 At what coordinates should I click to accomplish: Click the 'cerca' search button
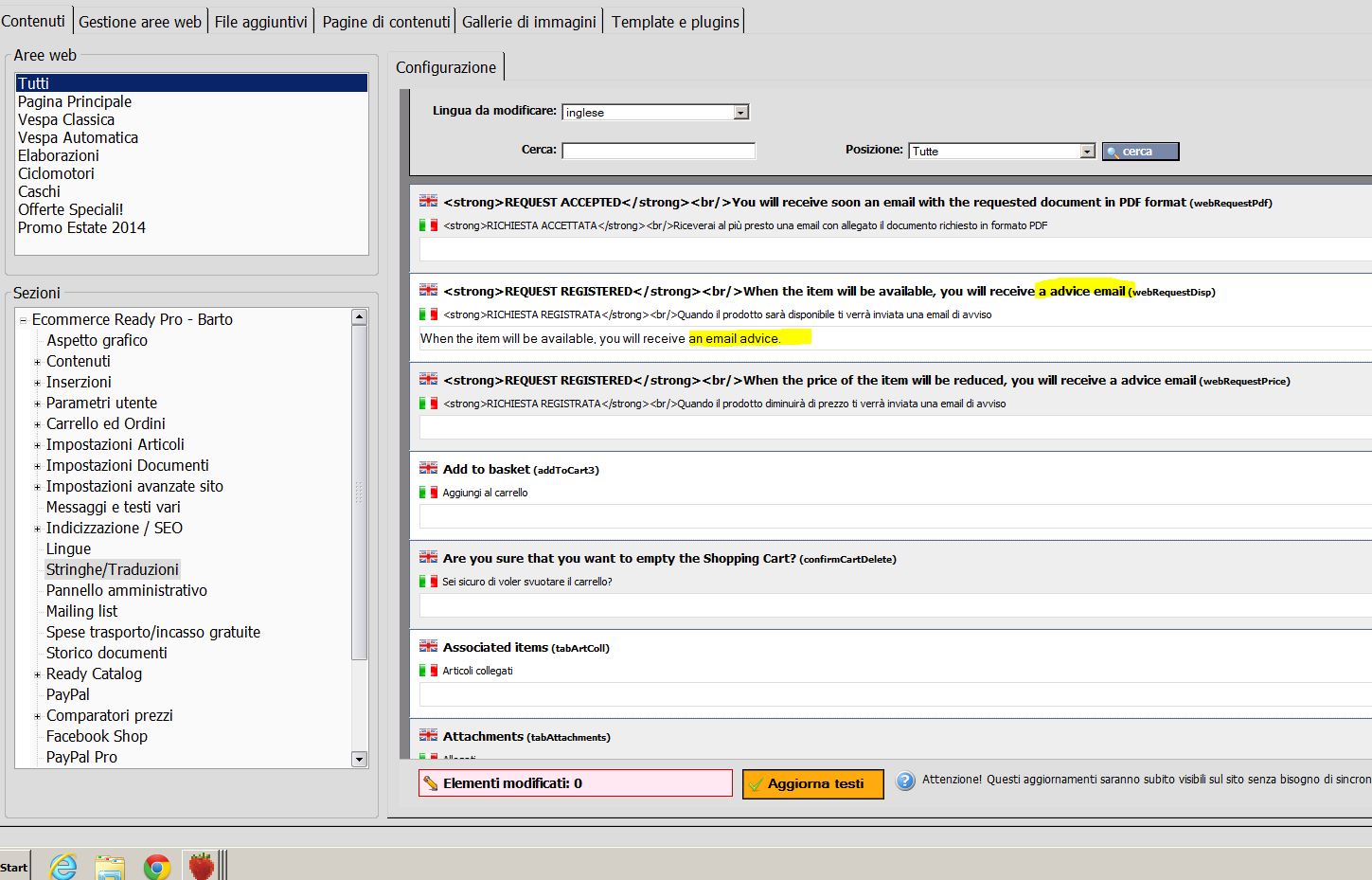coord(1140,151)
